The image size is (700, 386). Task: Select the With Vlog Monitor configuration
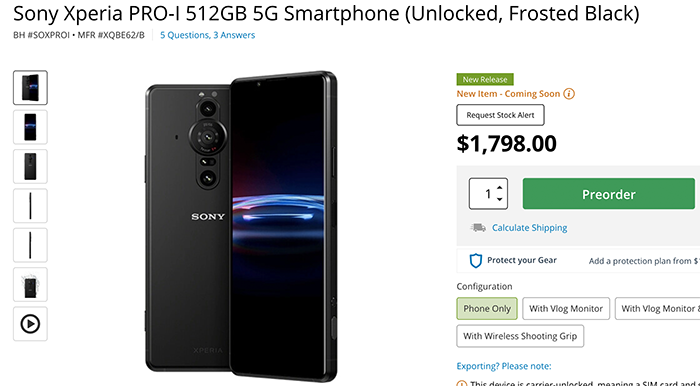coord(566,309)
